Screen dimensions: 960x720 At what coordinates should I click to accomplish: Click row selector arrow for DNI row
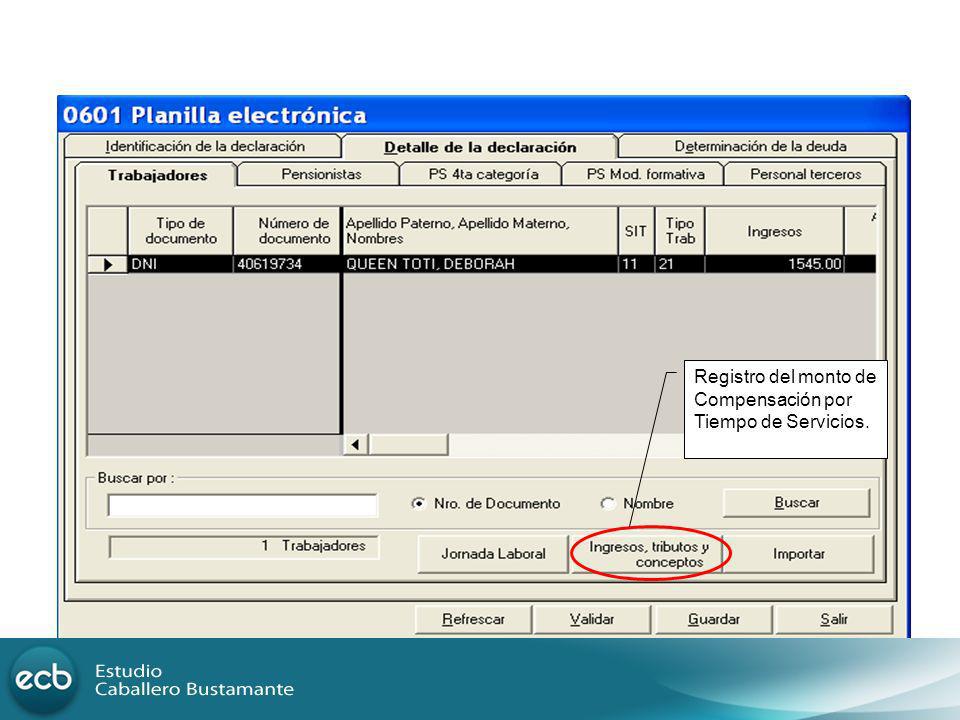pos(108,264)
